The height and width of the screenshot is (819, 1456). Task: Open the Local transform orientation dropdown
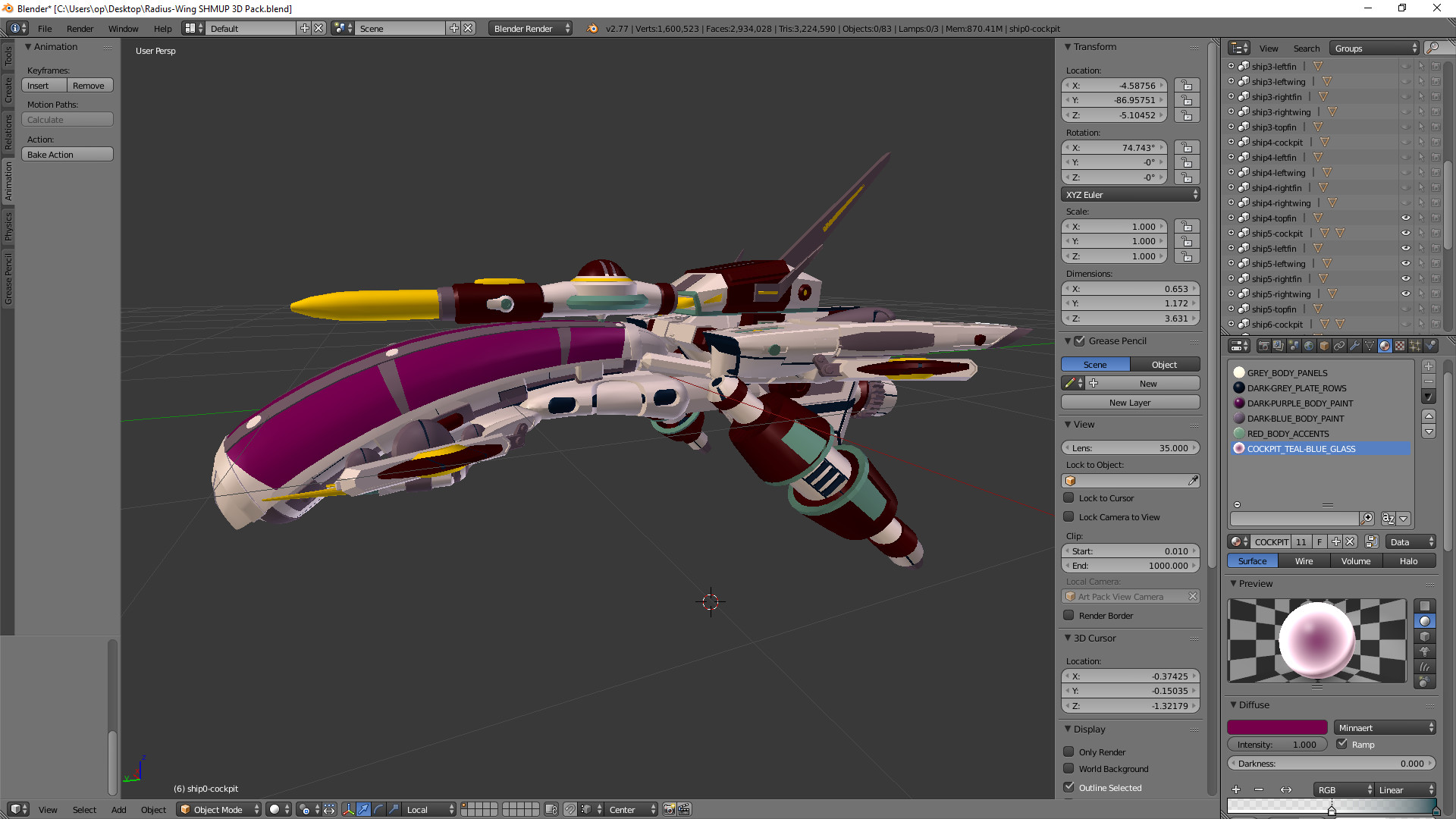(x=428, y=809)
